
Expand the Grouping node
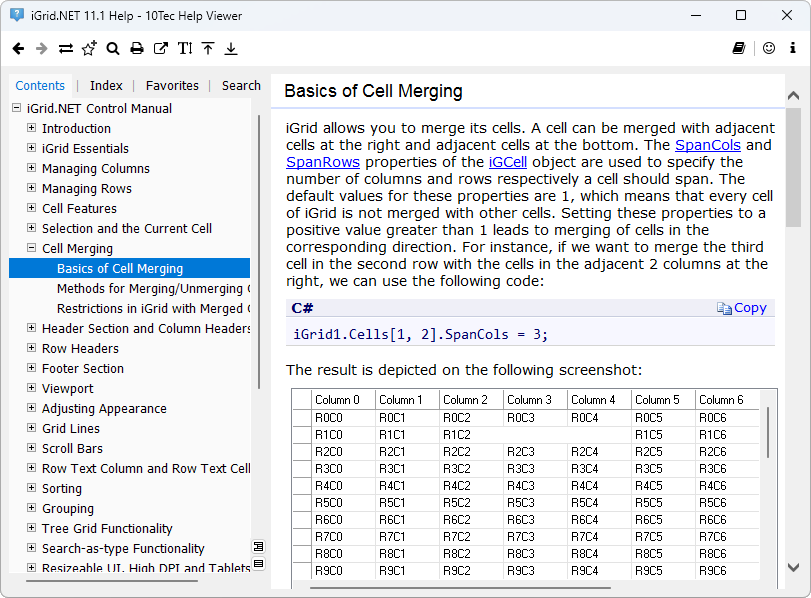[32, 508]
